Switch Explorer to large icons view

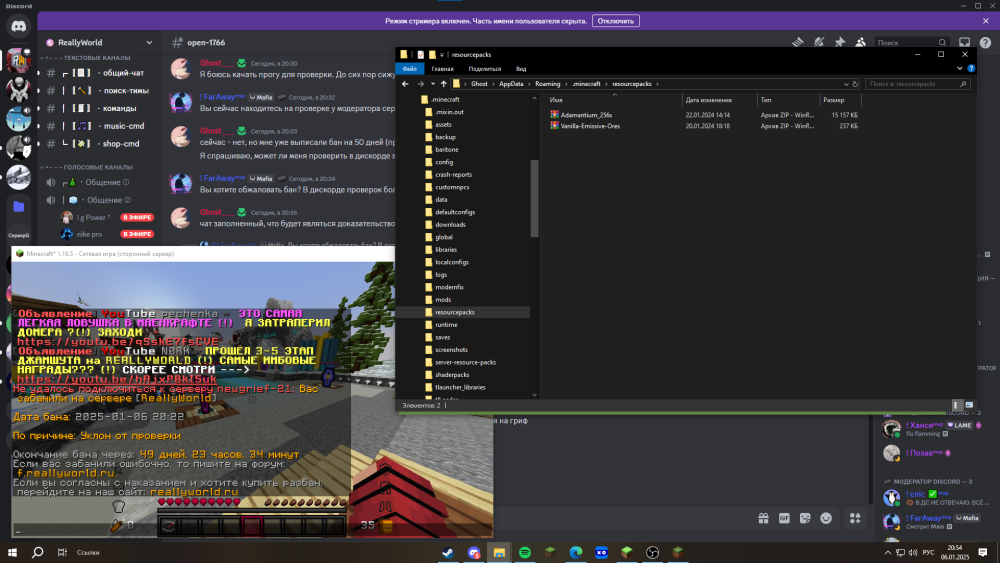(969, 405)
